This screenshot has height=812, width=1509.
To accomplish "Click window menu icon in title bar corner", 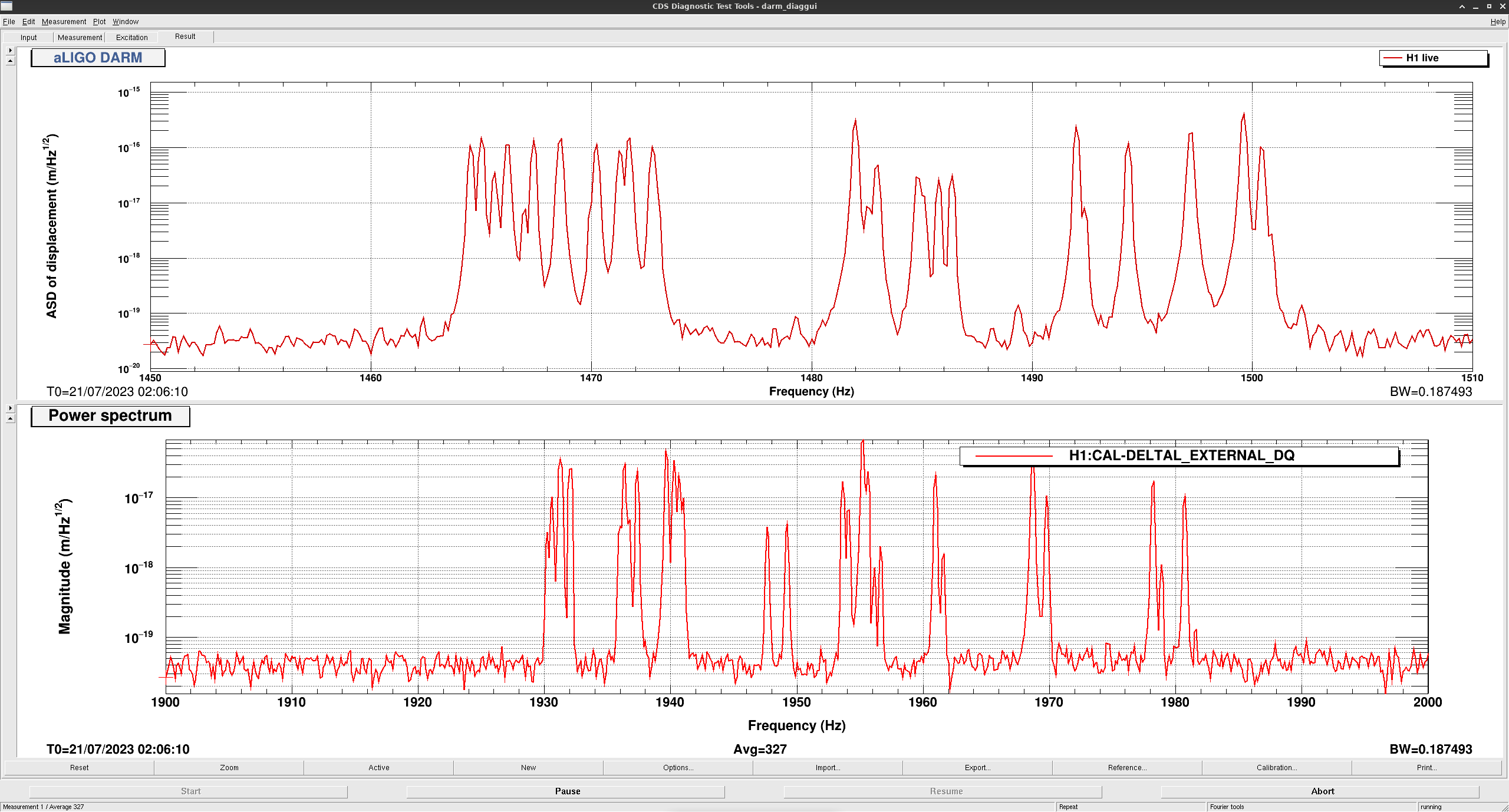I will pos(6,6).
